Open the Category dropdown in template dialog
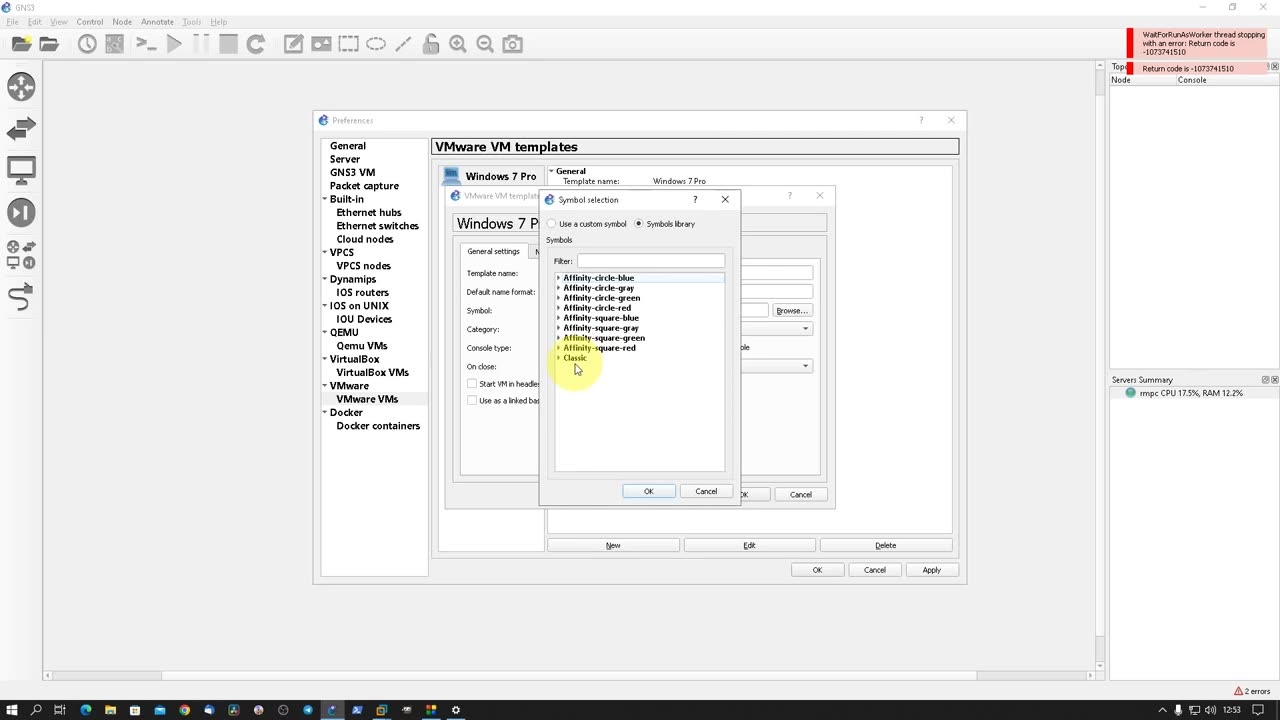1280x720 pixels. click(x=805, y=329)
